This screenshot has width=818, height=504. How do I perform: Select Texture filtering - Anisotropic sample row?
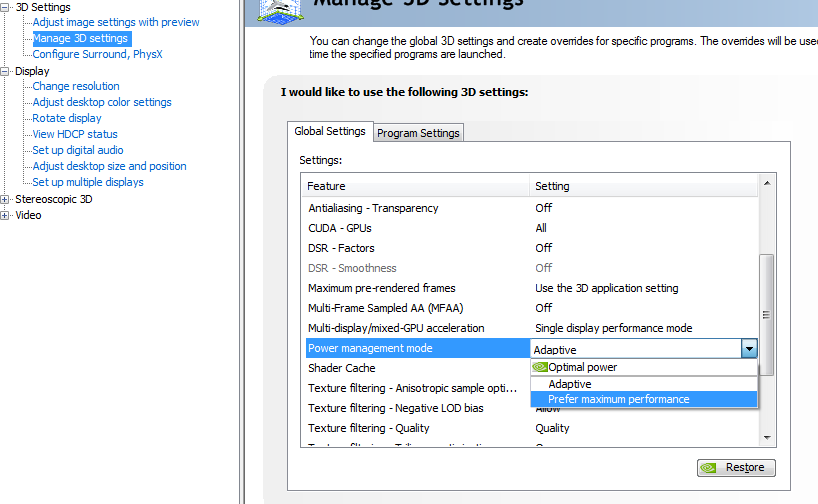[x=418, y=388]
